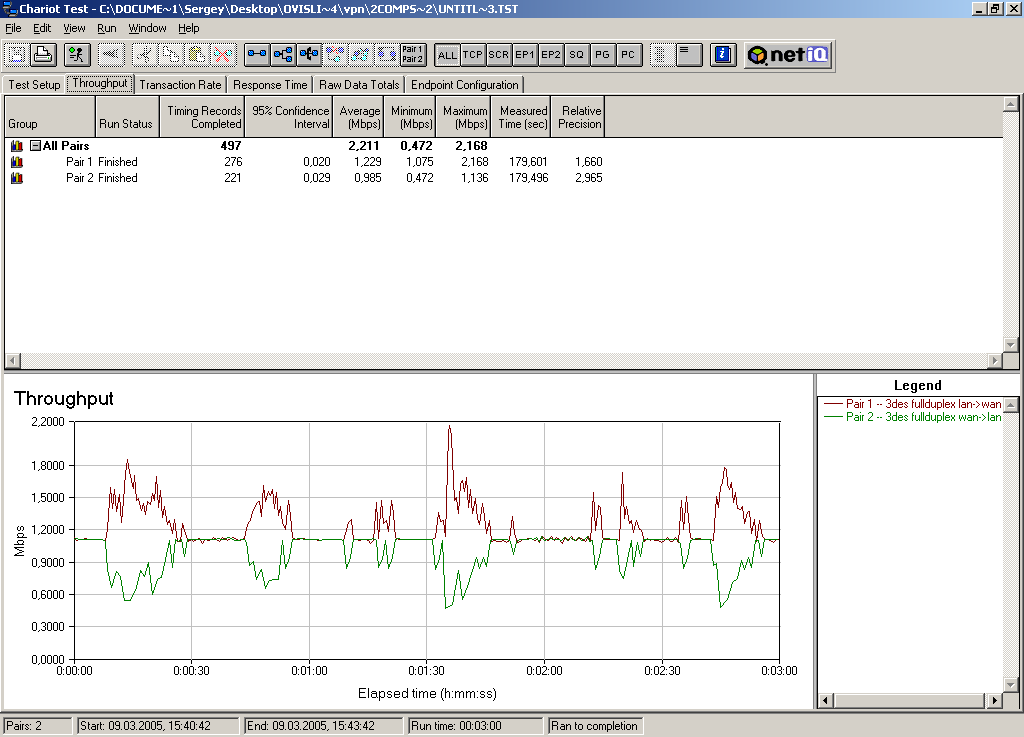Image resolution: width=1024 pixels, height=737 pixels.
Task: Toggle the ALL filter button
Action: click(447, 55)
